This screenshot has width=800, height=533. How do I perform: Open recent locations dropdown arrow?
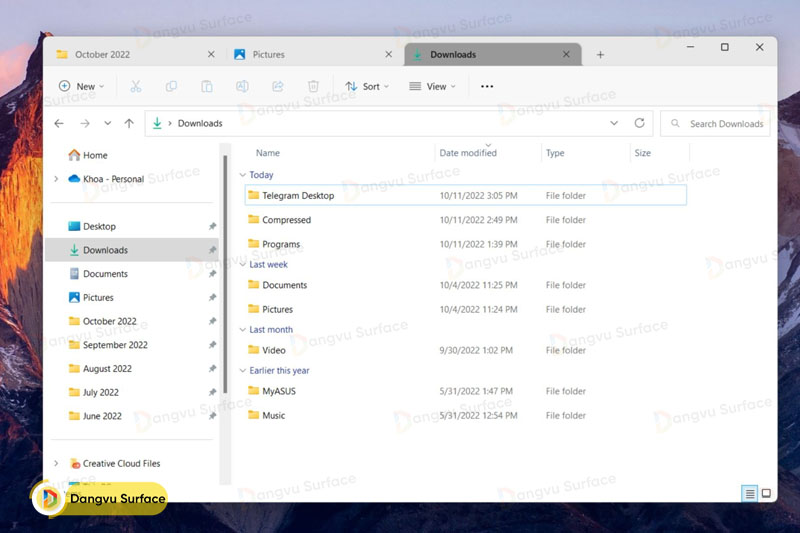108,123
